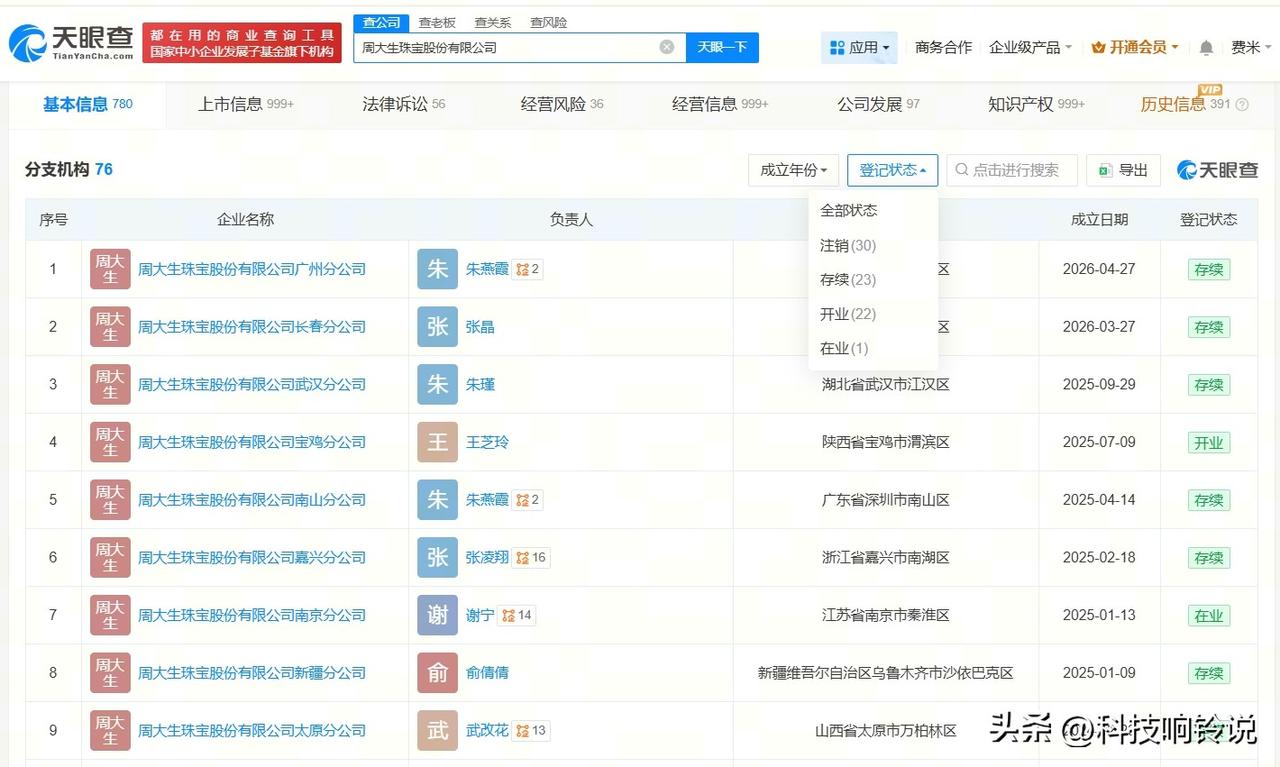1280x767 pixels.
Task: Clear the search box with X icon
Action: 667,47
